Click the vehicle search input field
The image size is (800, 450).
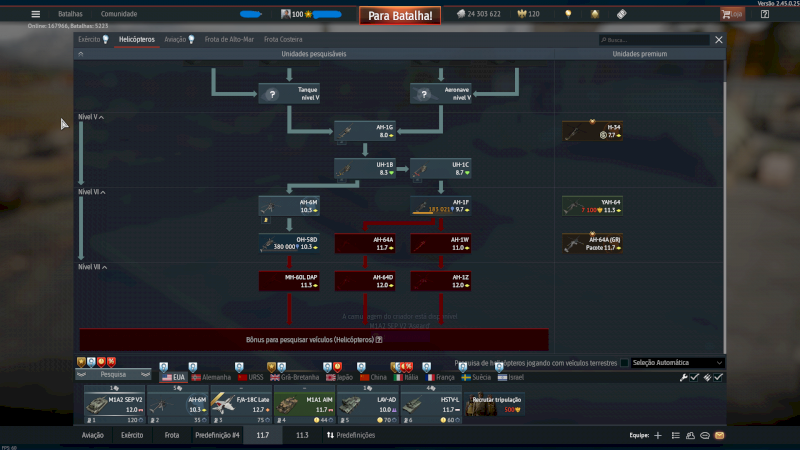click(654, 40)
